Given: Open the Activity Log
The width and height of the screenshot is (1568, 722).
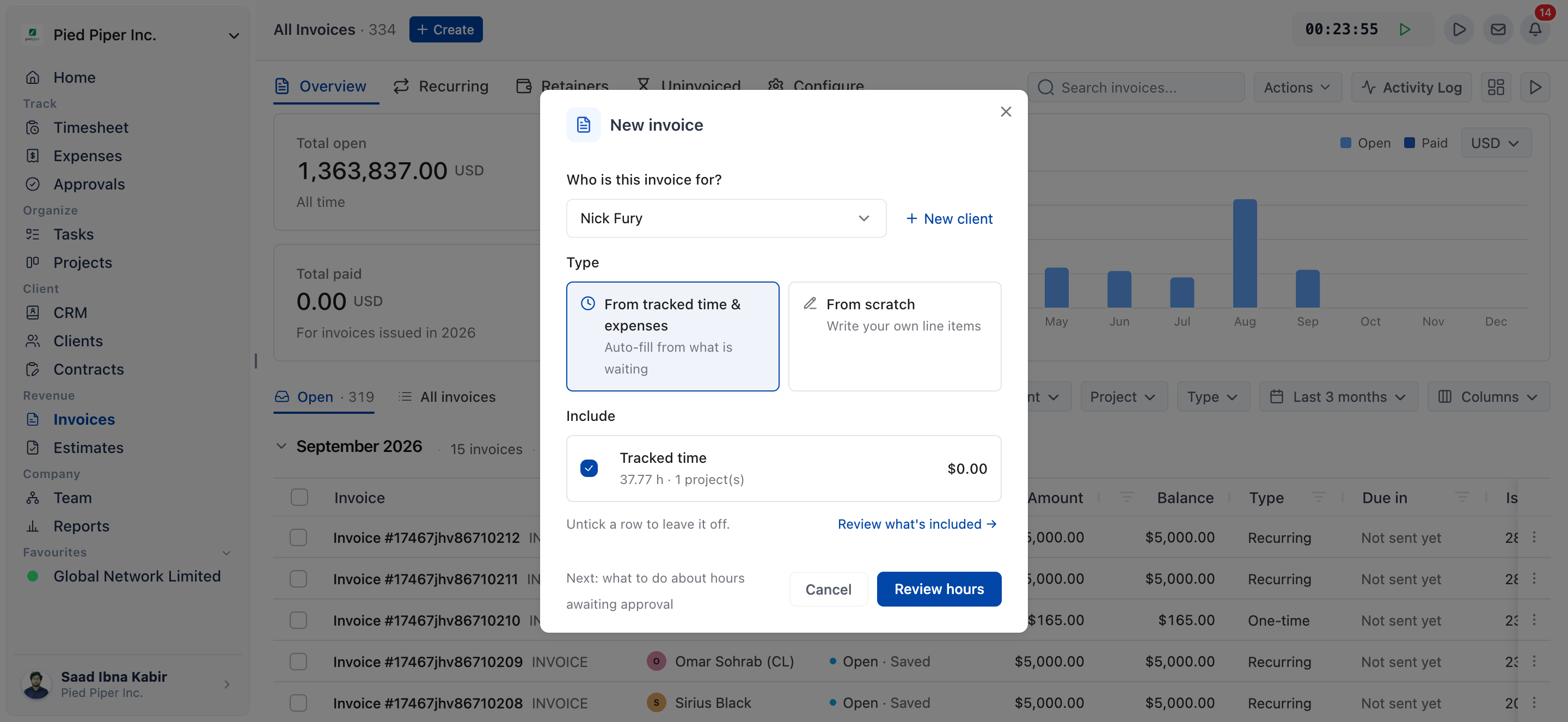Looking at the screenshot, I should tap(1411, 87).
